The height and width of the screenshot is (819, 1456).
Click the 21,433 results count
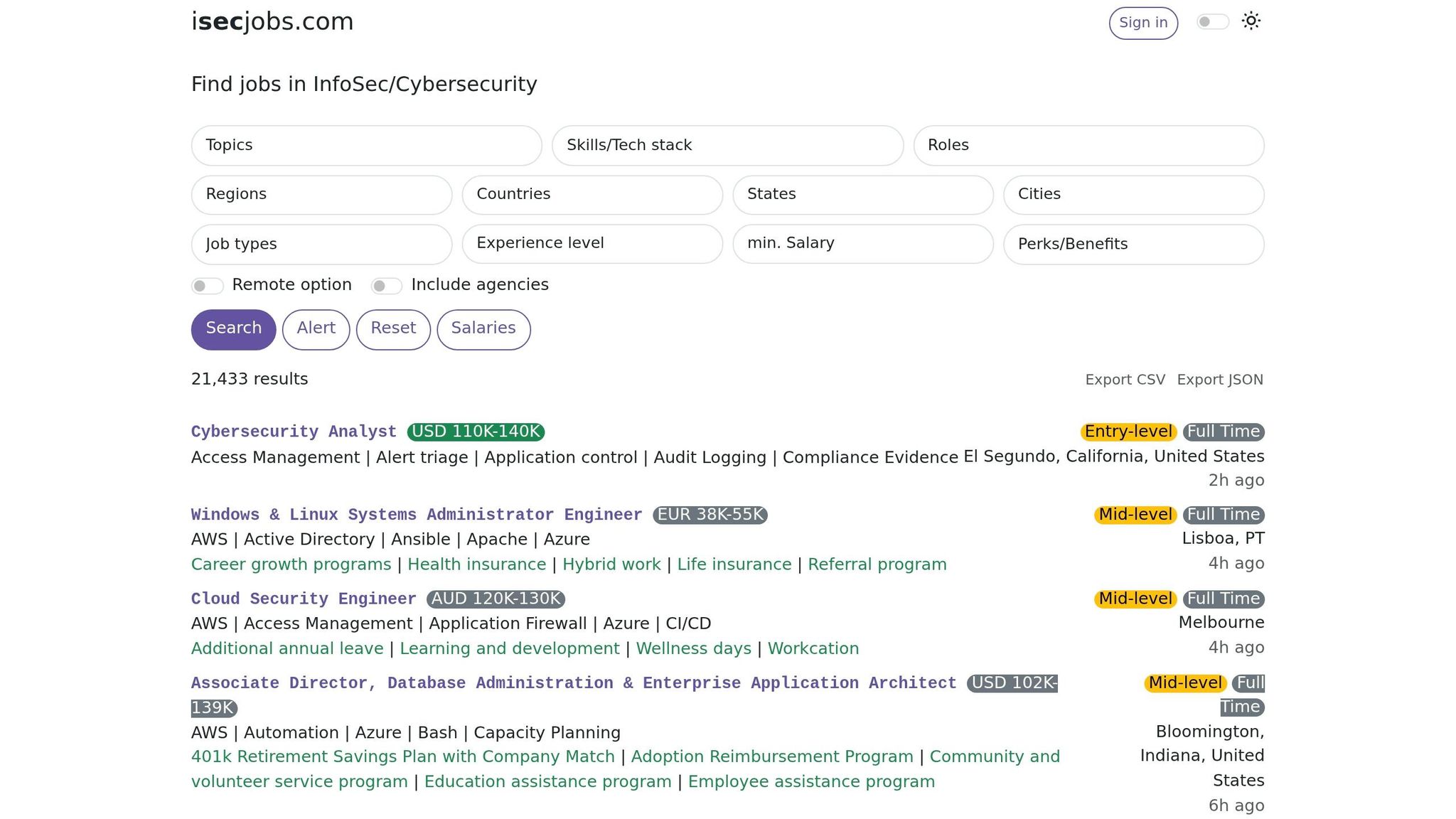250,379
